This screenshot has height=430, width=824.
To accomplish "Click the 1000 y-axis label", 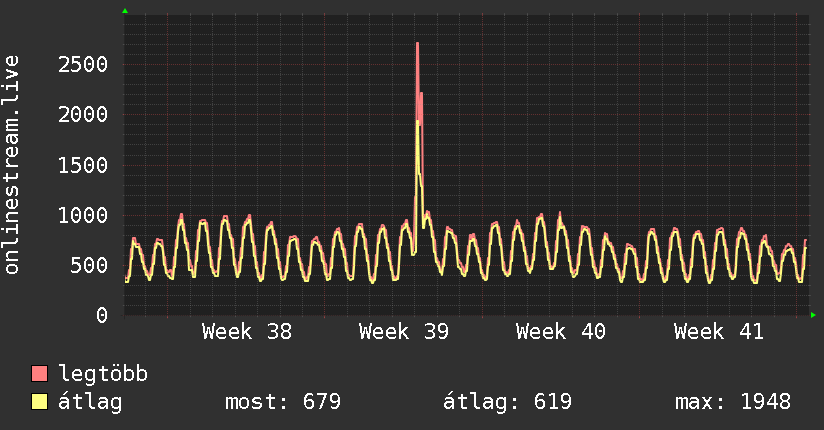I will tap(83, 215).
